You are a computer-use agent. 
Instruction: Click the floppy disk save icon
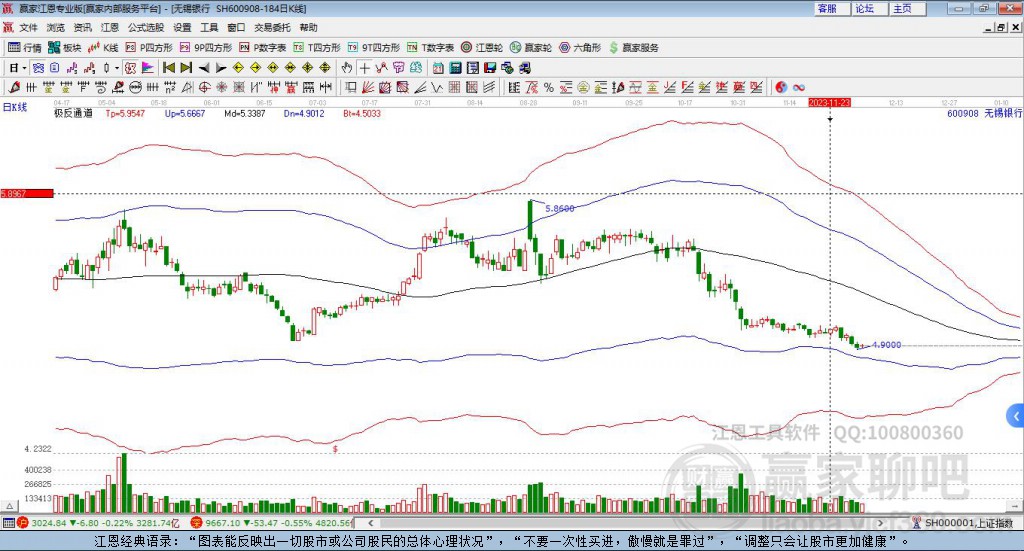[490, 68]
